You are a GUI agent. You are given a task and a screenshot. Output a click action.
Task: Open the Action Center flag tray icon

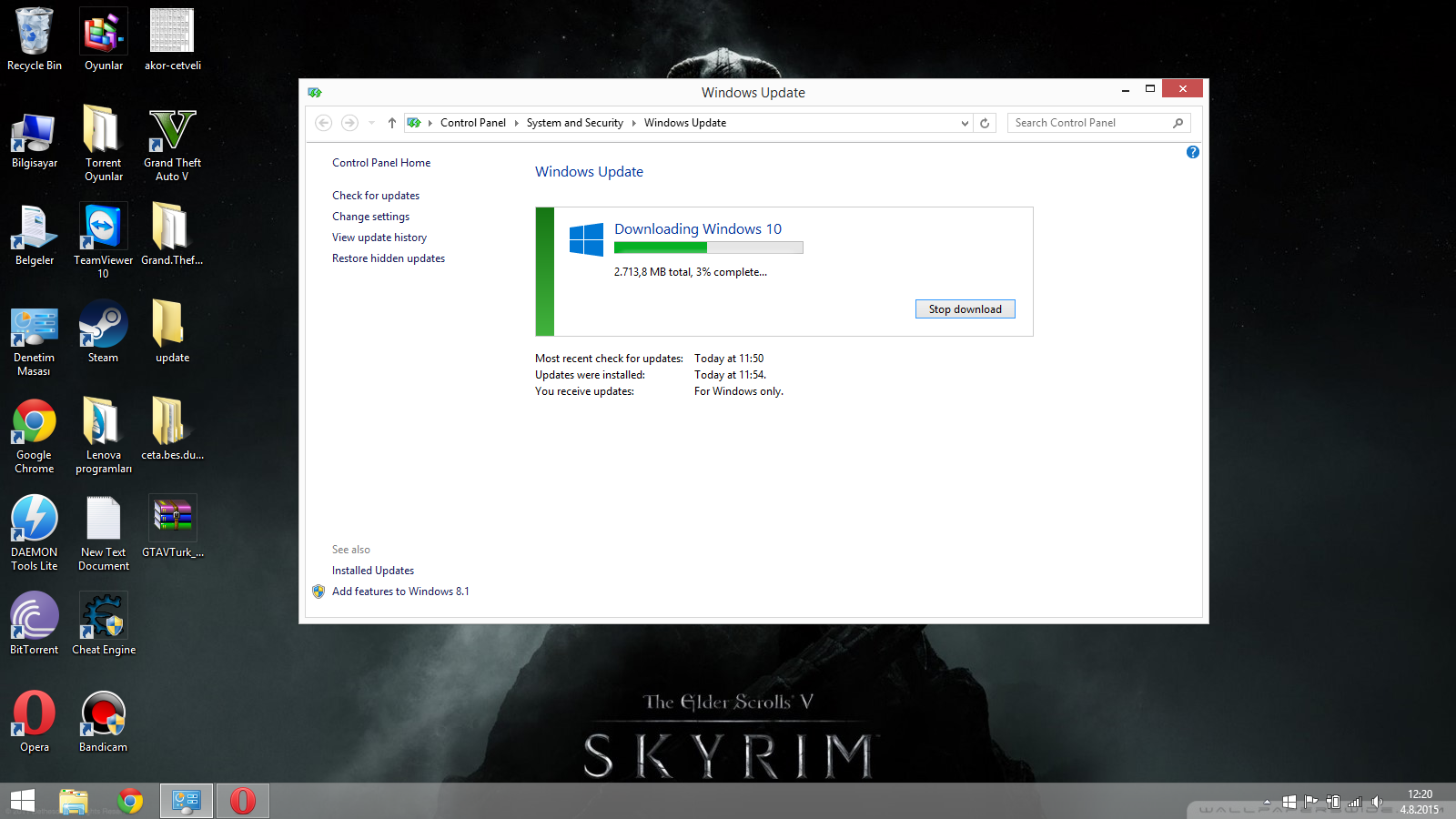(x=1311, y=802)
